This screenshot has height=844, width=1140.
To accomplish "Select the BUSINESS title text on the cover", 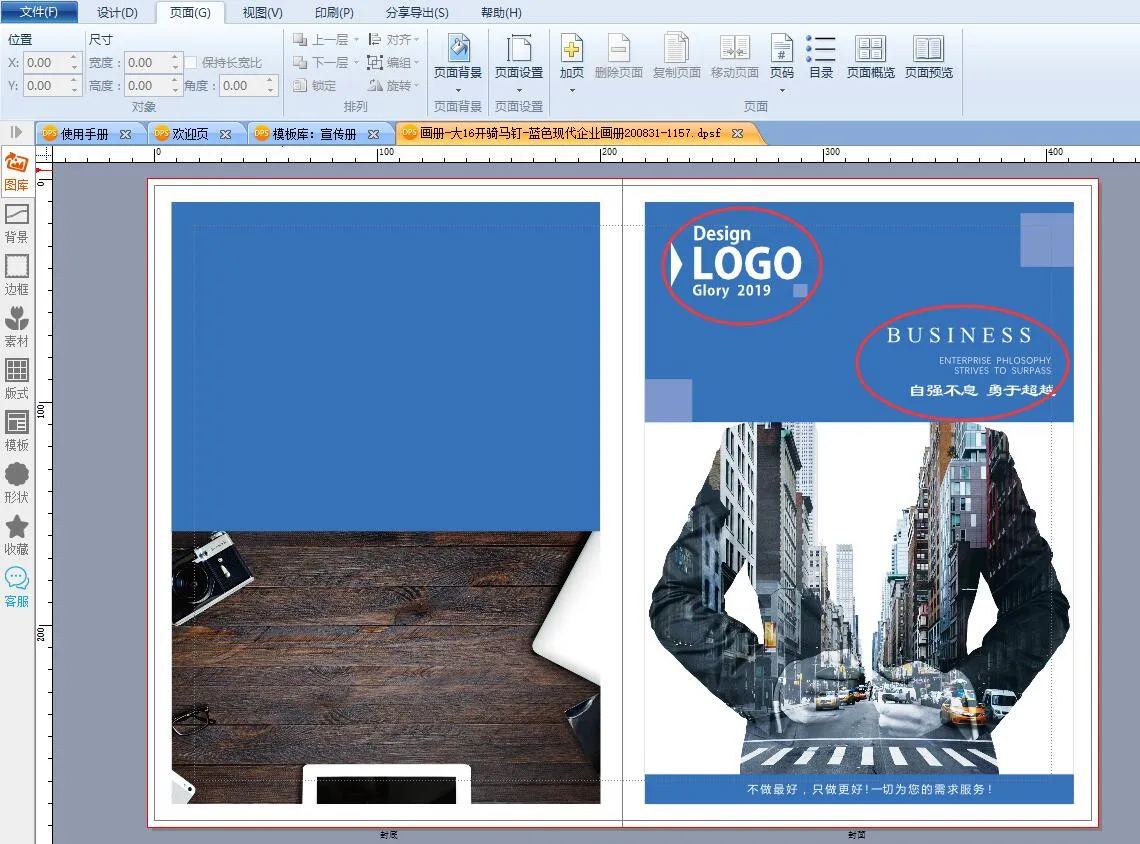I will pyautogui.click(x=959, y=335).
